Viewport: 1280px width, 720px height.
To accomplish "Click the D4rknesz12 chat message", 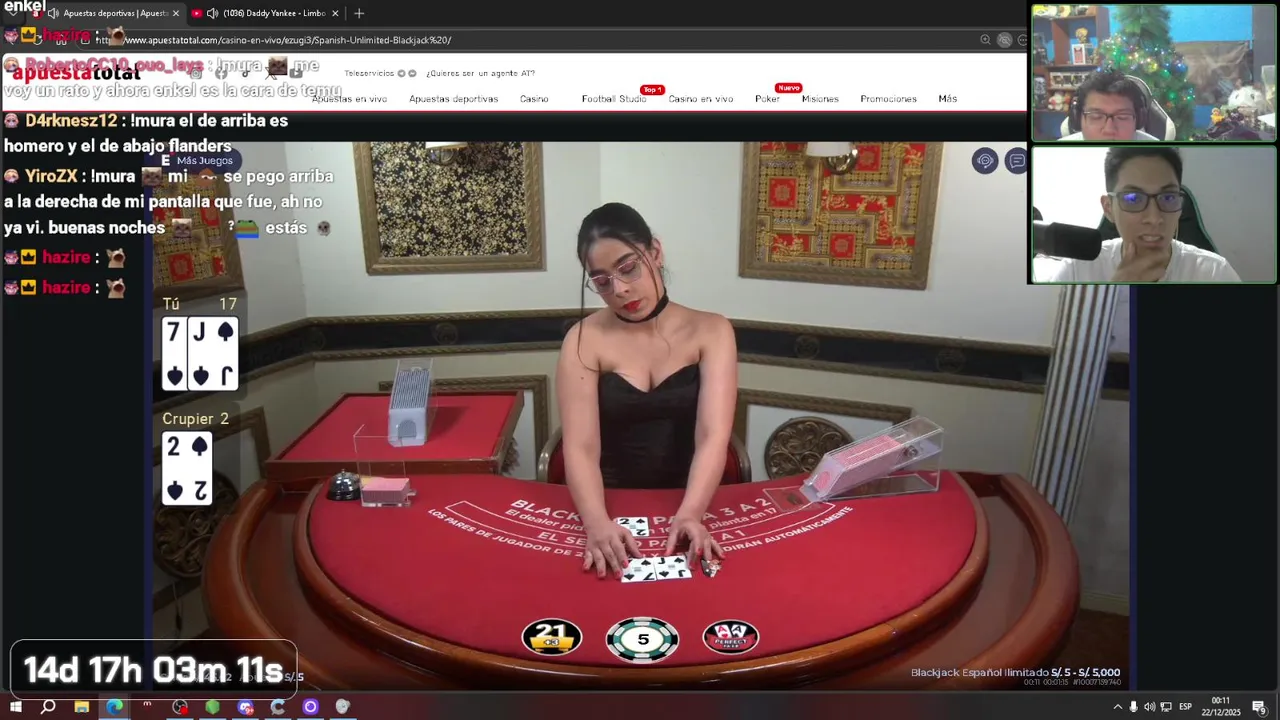I will coord(146,133).
